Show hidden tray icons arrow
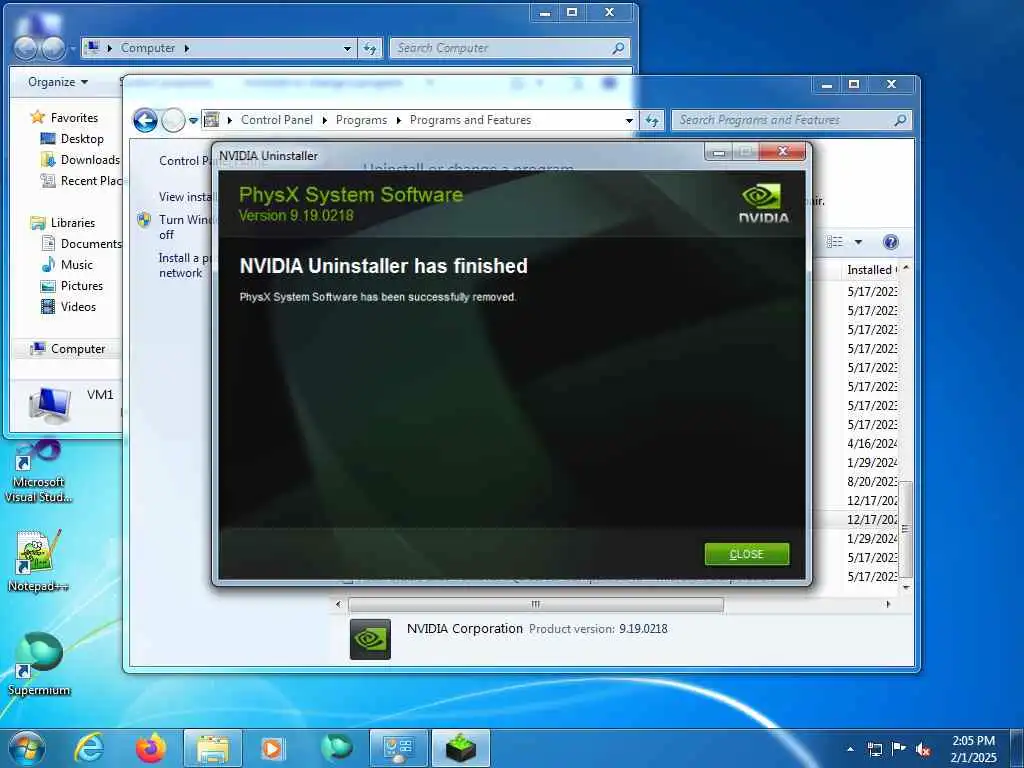1024x768 pixels. pyautogui.click(x=850, y=749)
